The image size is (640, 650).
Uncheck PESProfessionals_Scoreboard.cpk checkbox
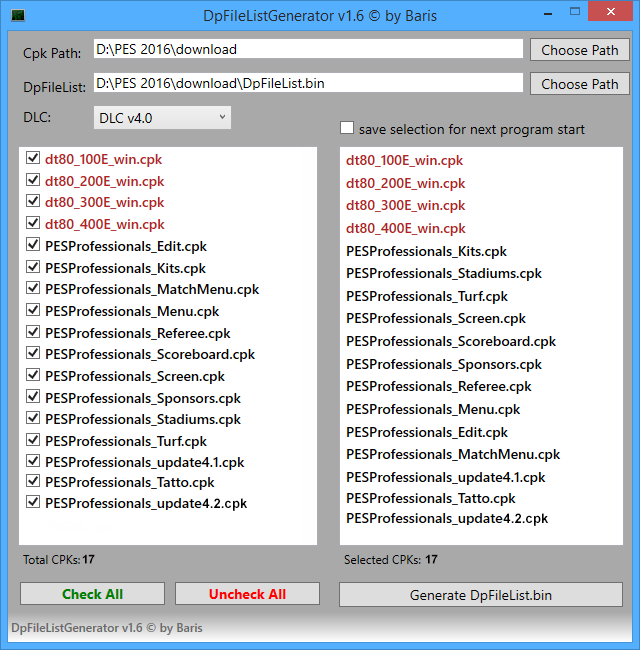pos(33,353)
